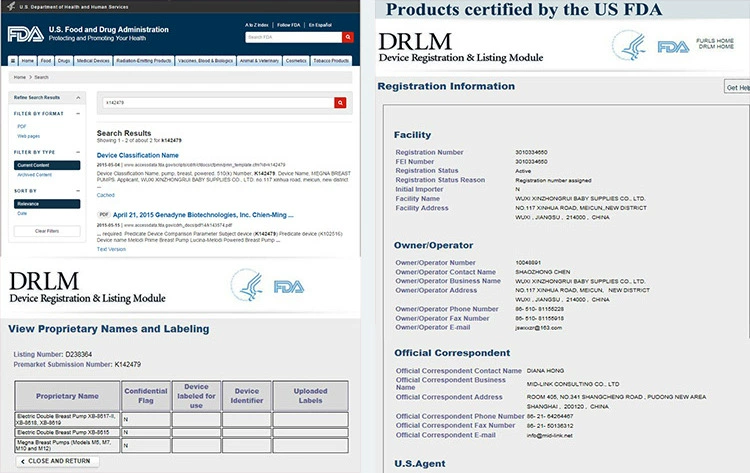Viewport: 750px width, 473px height.
Task: Filter results by Web pages format
Action: point(29,136)
